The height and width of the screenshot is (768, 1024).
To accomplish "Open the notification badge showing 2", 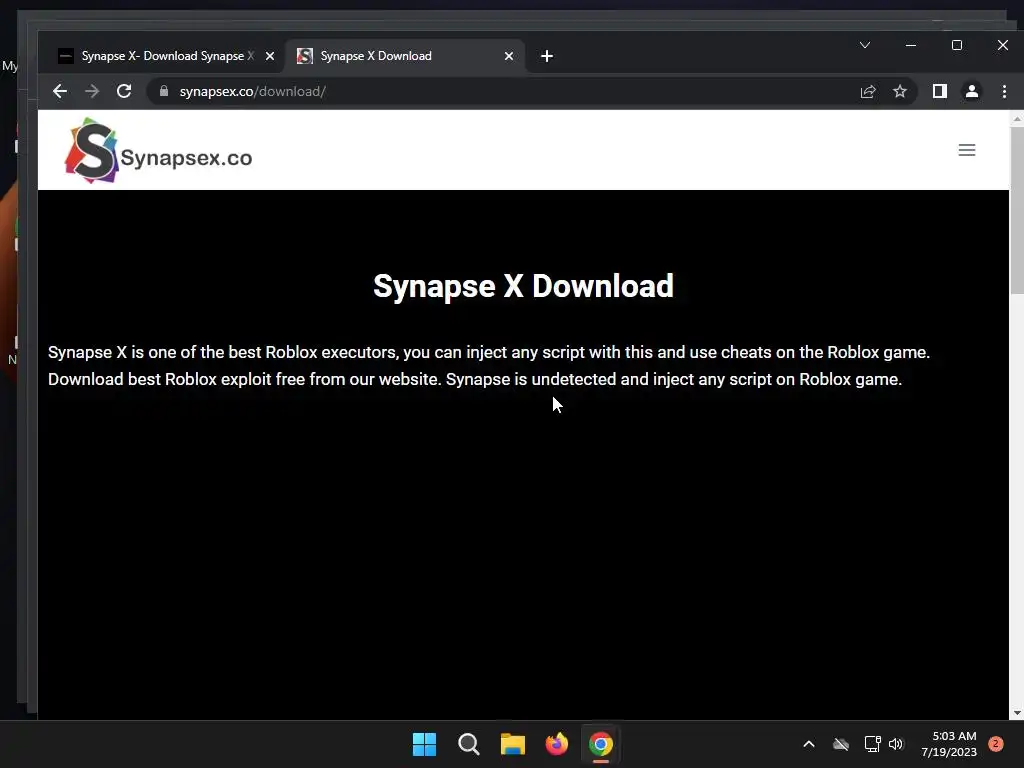I will click(996, 744).
